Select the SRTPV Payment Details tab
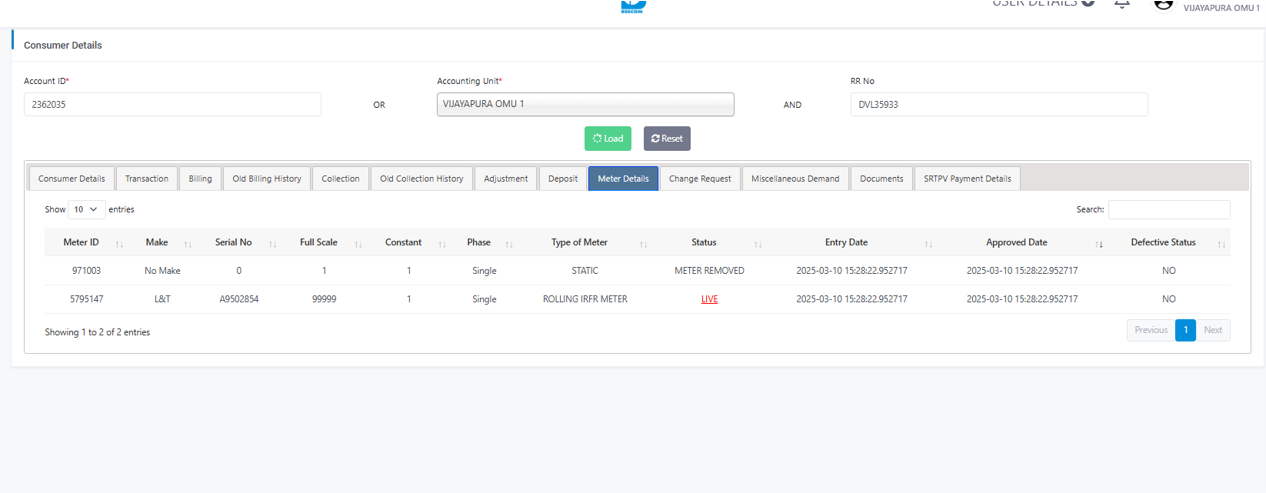Image resolution: width=1266 pixels, height=493 pixels. (x=966, y=179)
